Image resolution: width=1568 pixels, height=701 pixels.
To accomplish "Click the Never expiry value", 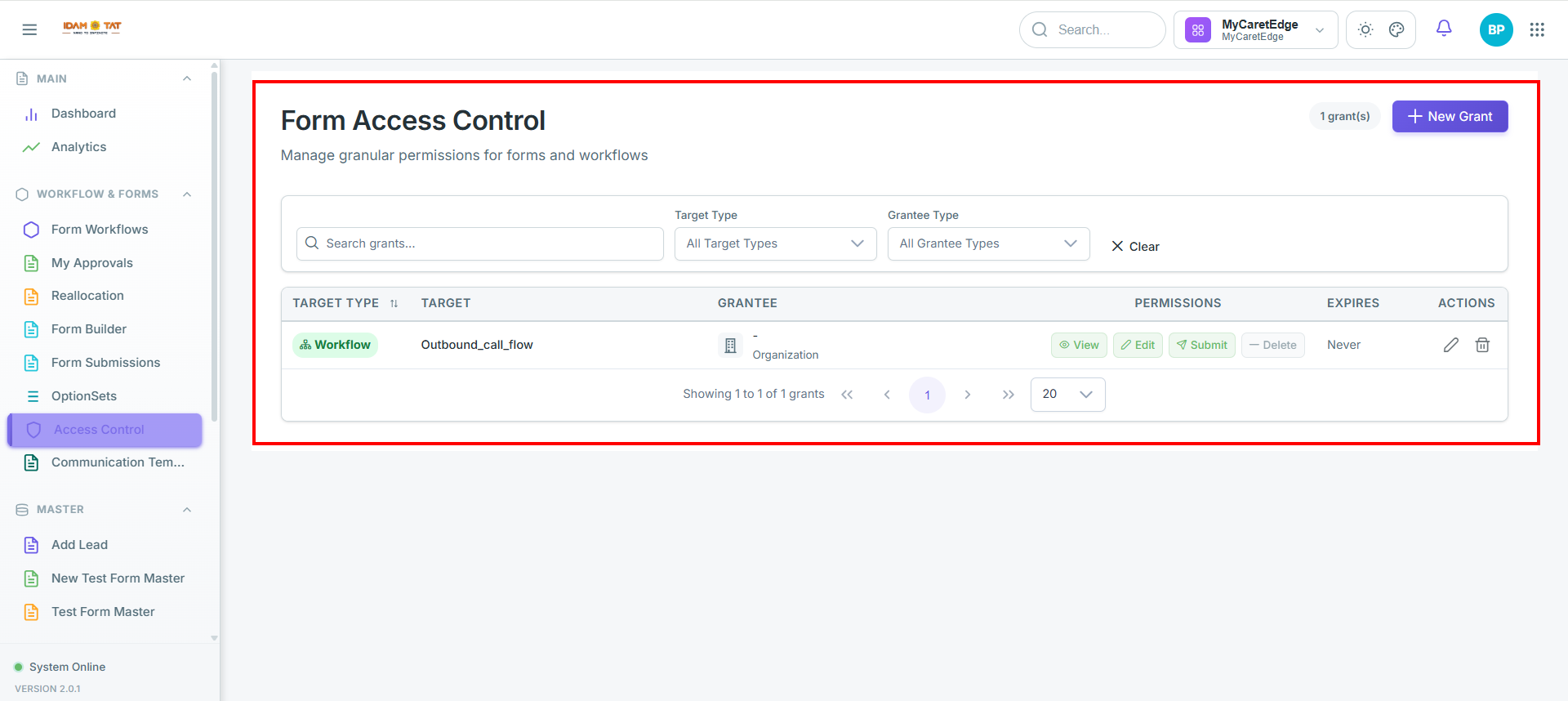I will [x=1343, y=345].
